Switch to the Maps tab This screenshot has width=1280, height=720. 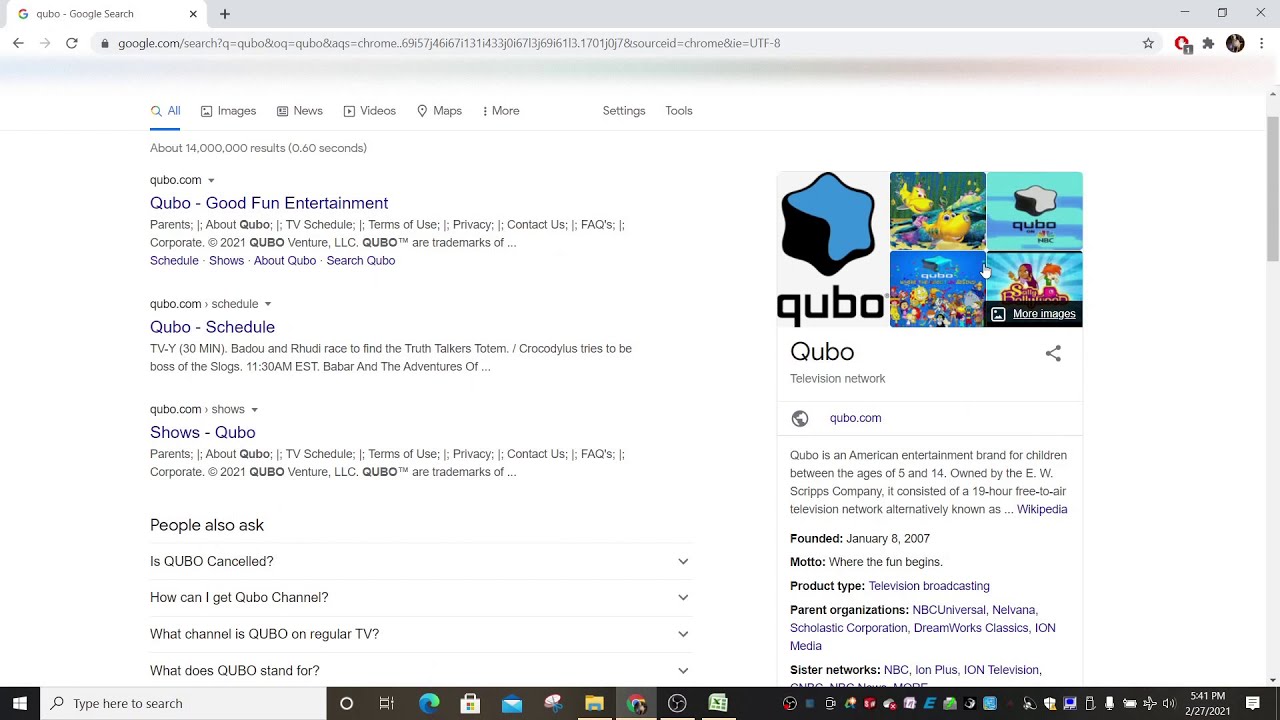point(439,111)
